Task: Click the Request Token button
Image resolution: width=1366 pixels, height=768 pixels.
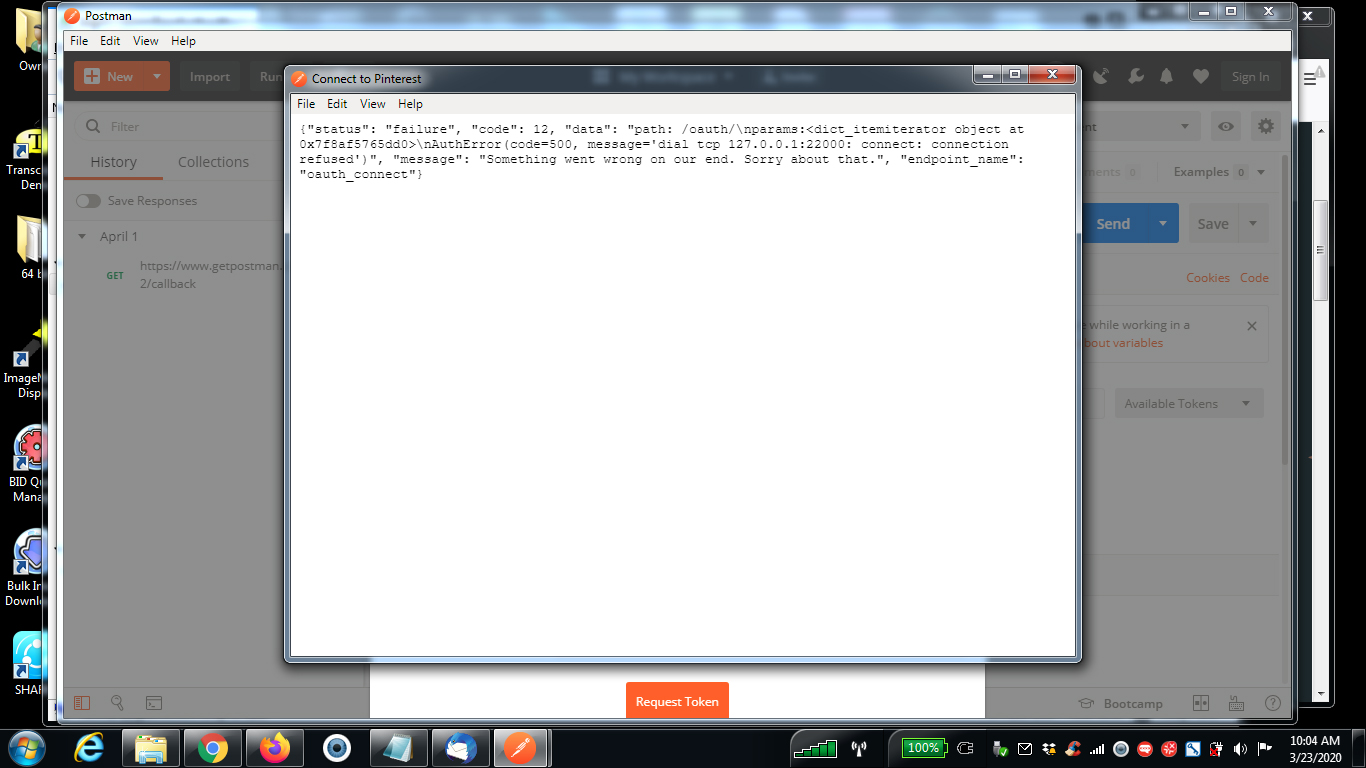Action: [677, 701]
